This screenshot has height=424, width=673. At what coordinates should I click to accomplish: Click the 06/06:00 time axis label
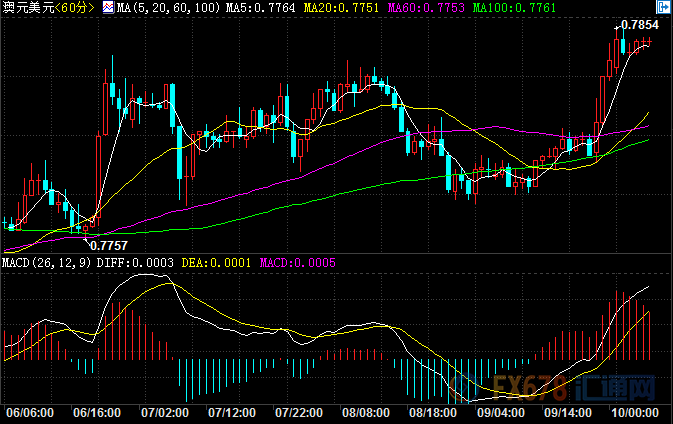29,412
